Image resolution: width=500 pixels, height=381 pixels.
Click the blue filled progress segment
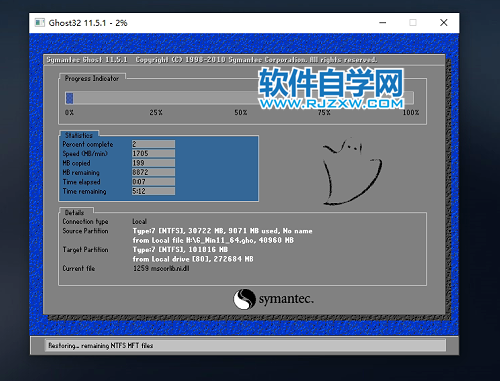click(69, 98)
